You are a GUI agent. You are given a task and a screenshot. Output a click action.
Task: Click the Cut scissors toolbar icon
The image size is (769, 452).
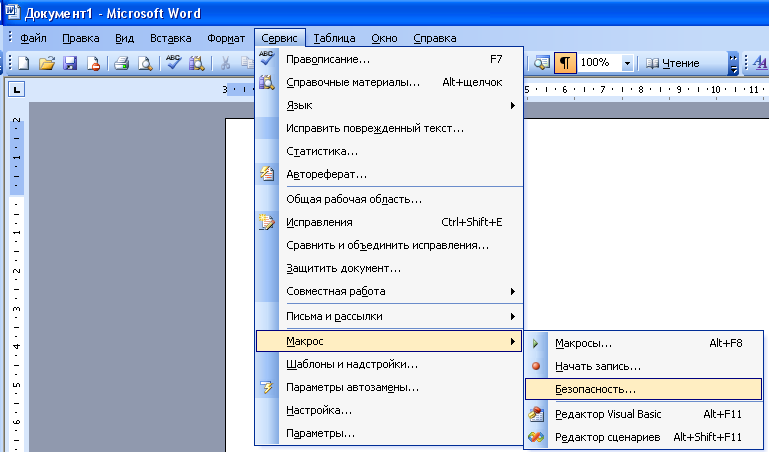click(x=225, y=63)
